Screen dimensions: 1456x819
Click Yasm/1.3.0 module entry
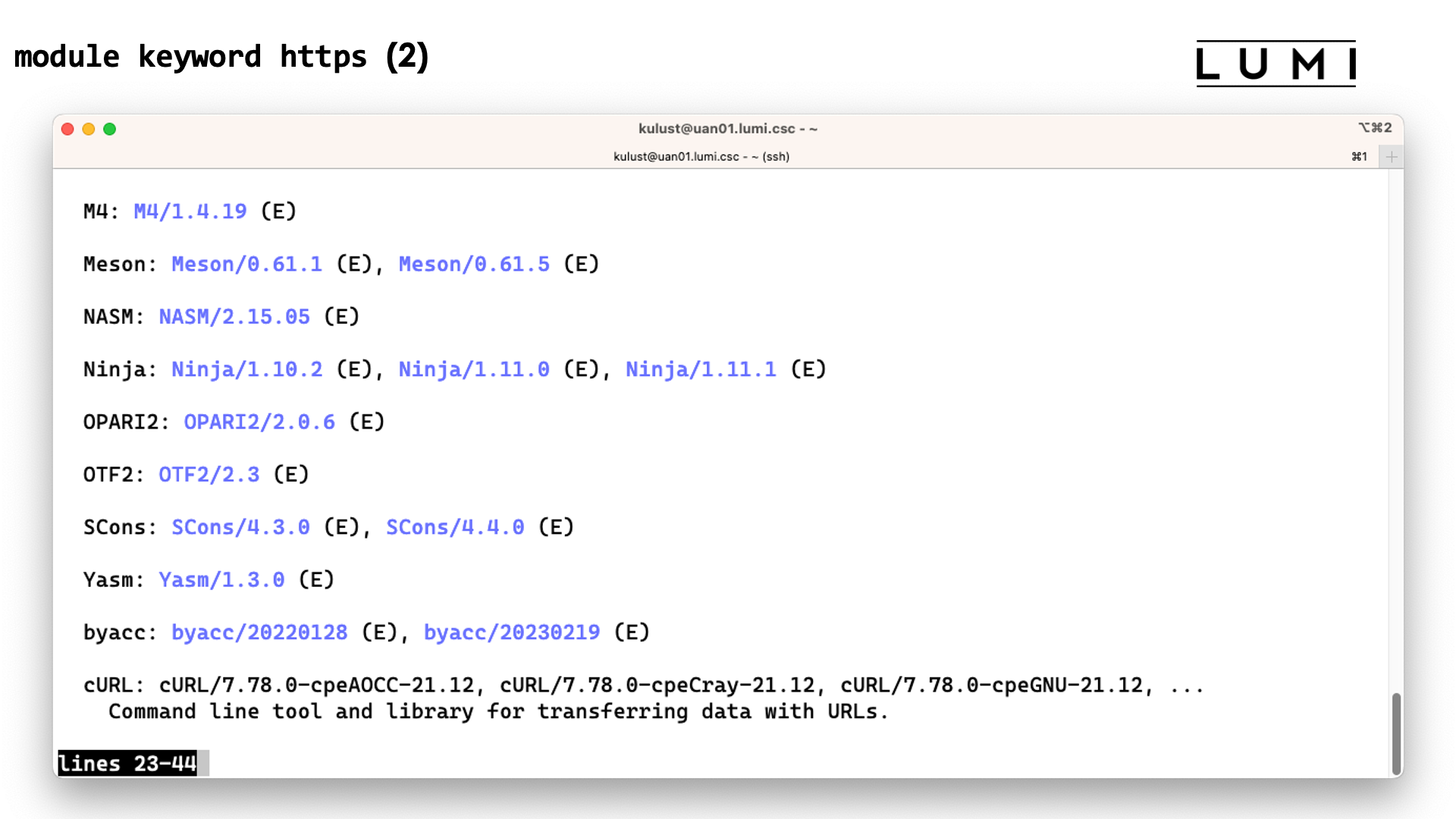point(221,580)
